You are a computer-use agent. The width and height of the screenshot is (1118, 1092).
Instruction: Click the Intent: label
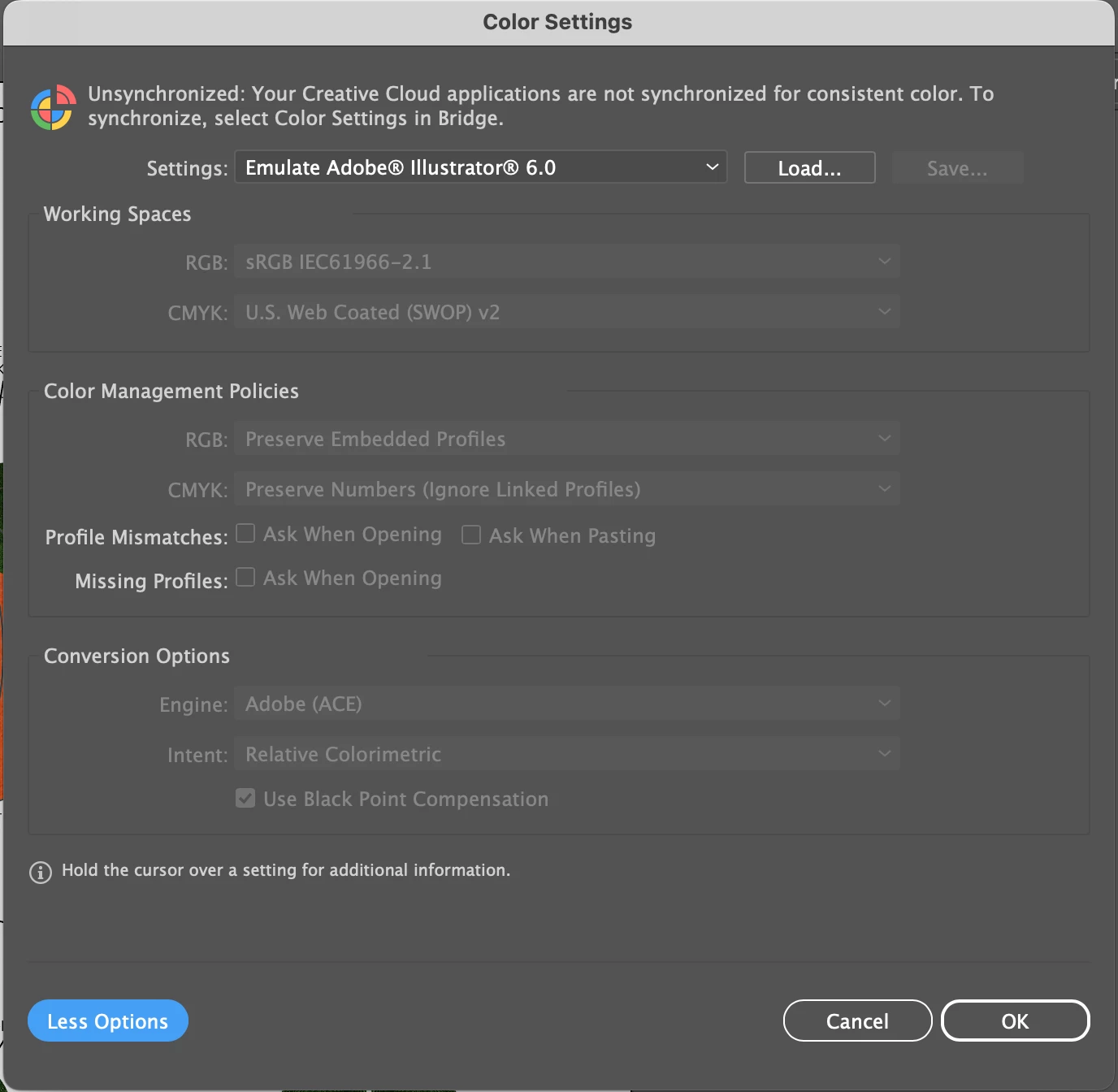pyautogui.click(x=197, y=755)
